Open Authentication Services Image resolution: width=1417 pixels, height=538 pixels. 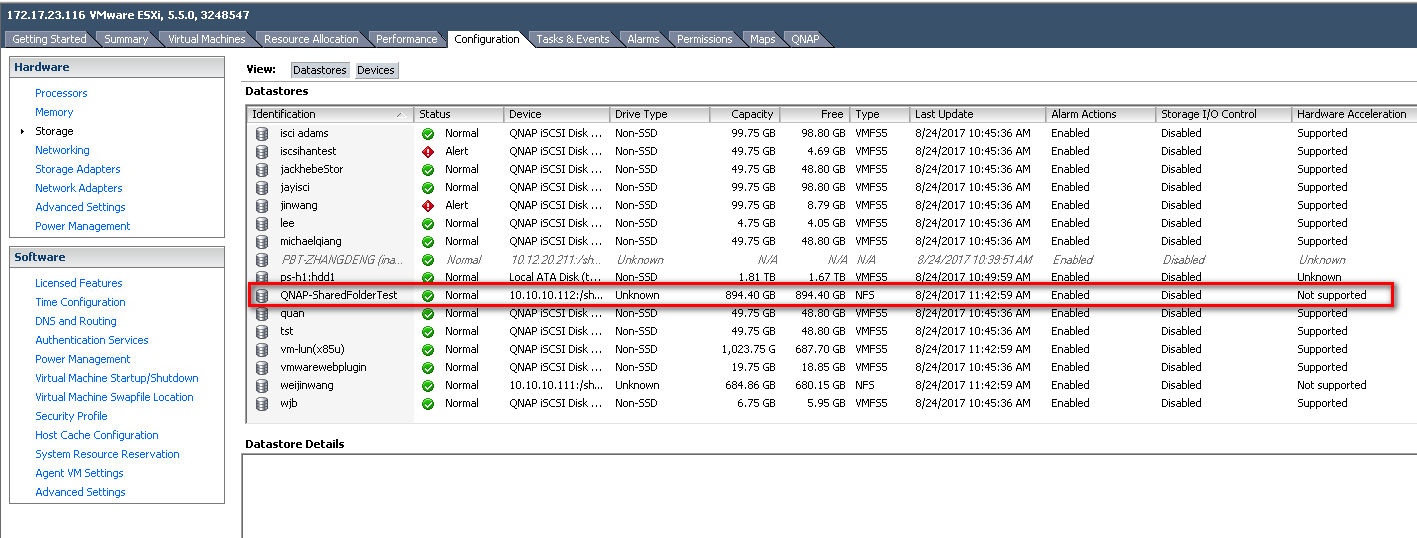pyautogui.click(x=92, y=340)
